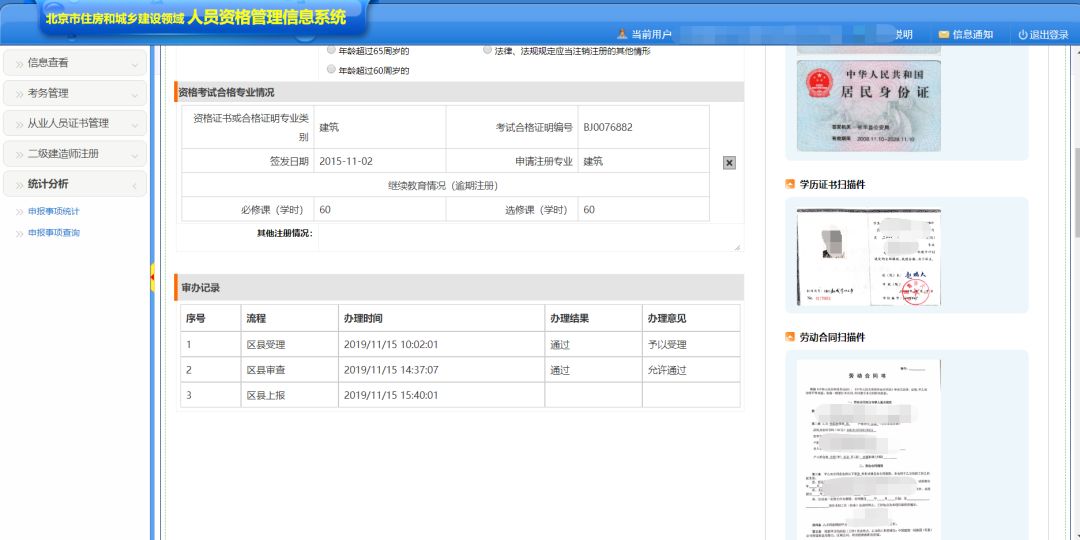Image resolution: width=1080 pixels, height=540 pixels.
Task: Click the current user person icon
Action: coord(622,35)
